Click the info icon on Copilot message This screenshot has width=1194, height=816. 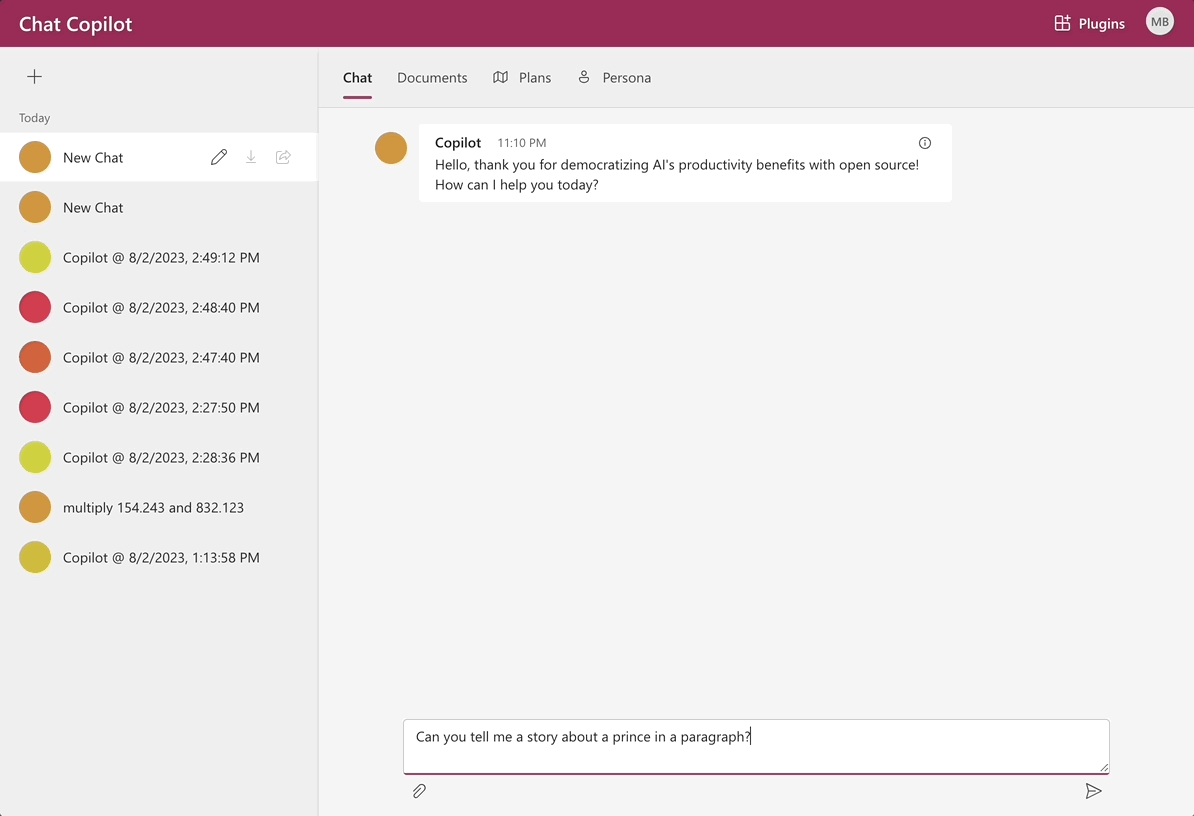click(925, 143)
